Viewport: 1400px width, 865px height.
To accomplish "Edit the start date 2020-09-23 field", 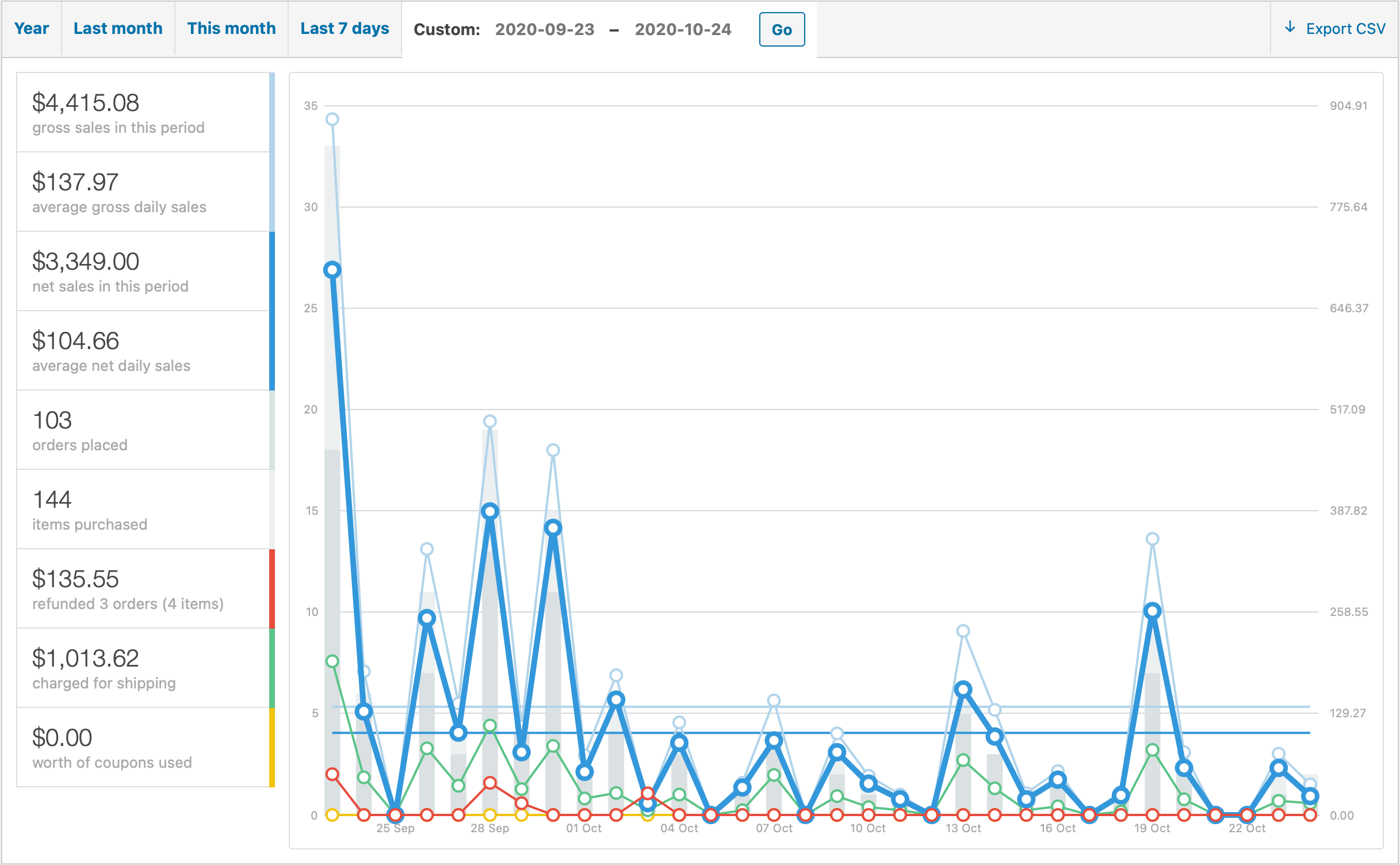I will click(545, 29).
